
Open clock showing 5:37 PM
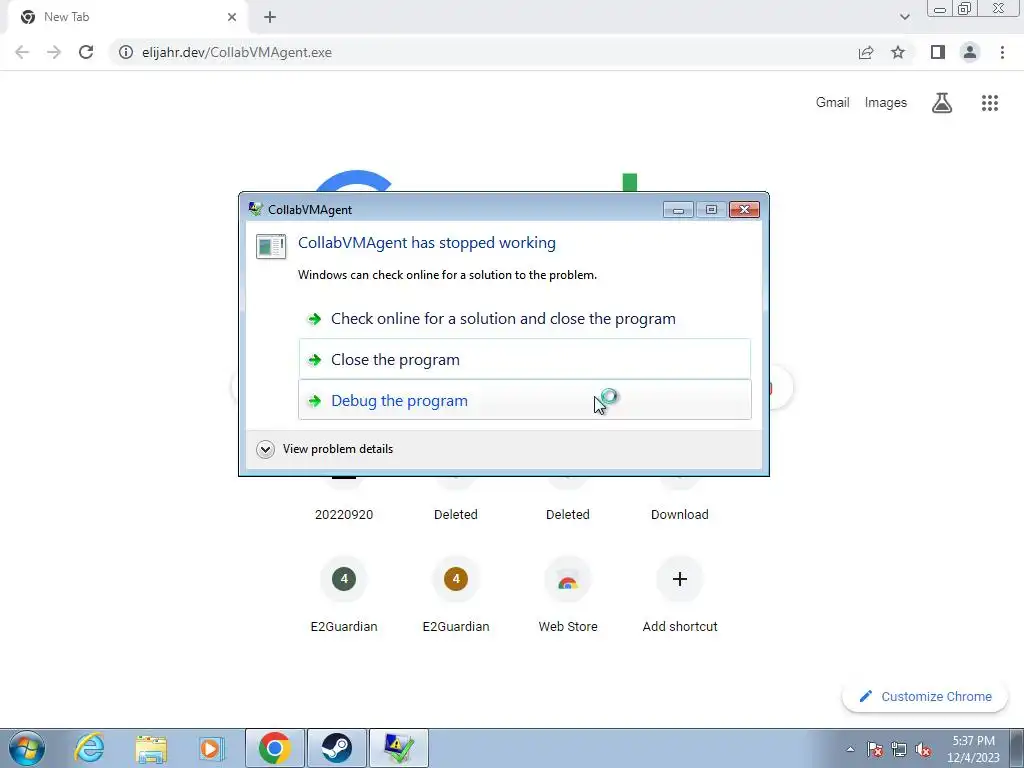click(973, 748)
